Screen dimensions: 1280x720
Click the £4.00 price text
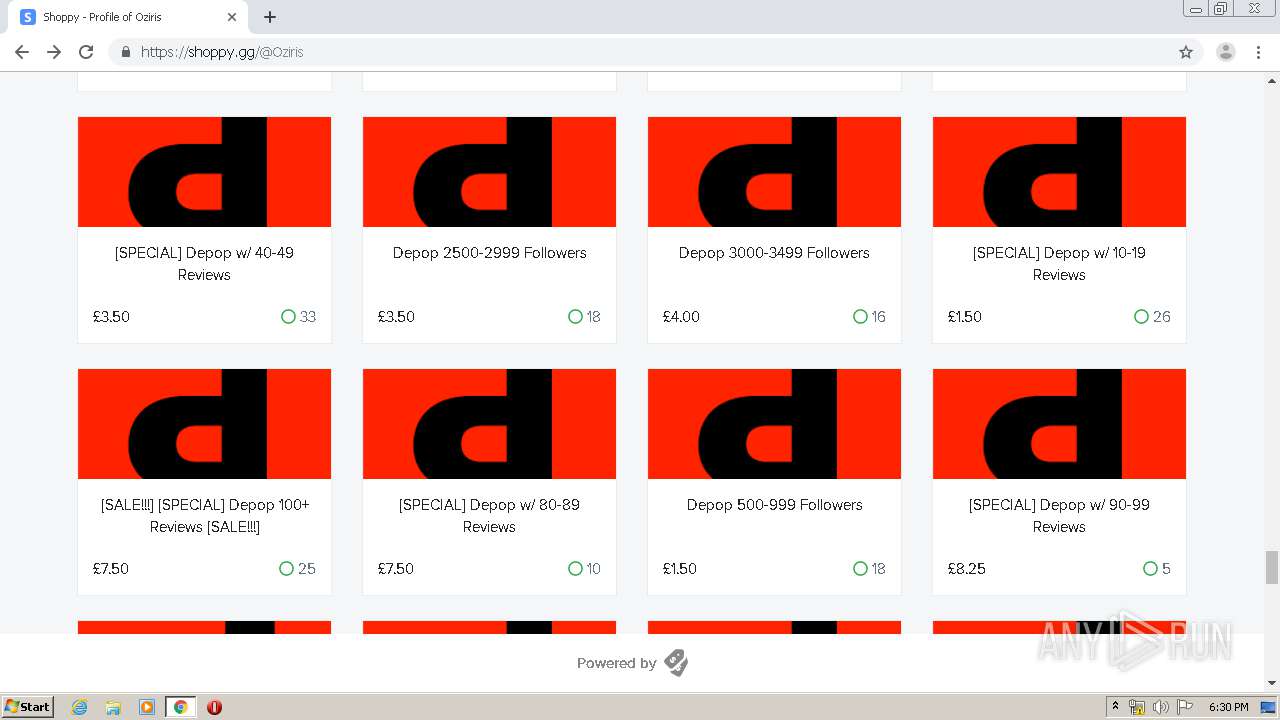click(681, 317)
